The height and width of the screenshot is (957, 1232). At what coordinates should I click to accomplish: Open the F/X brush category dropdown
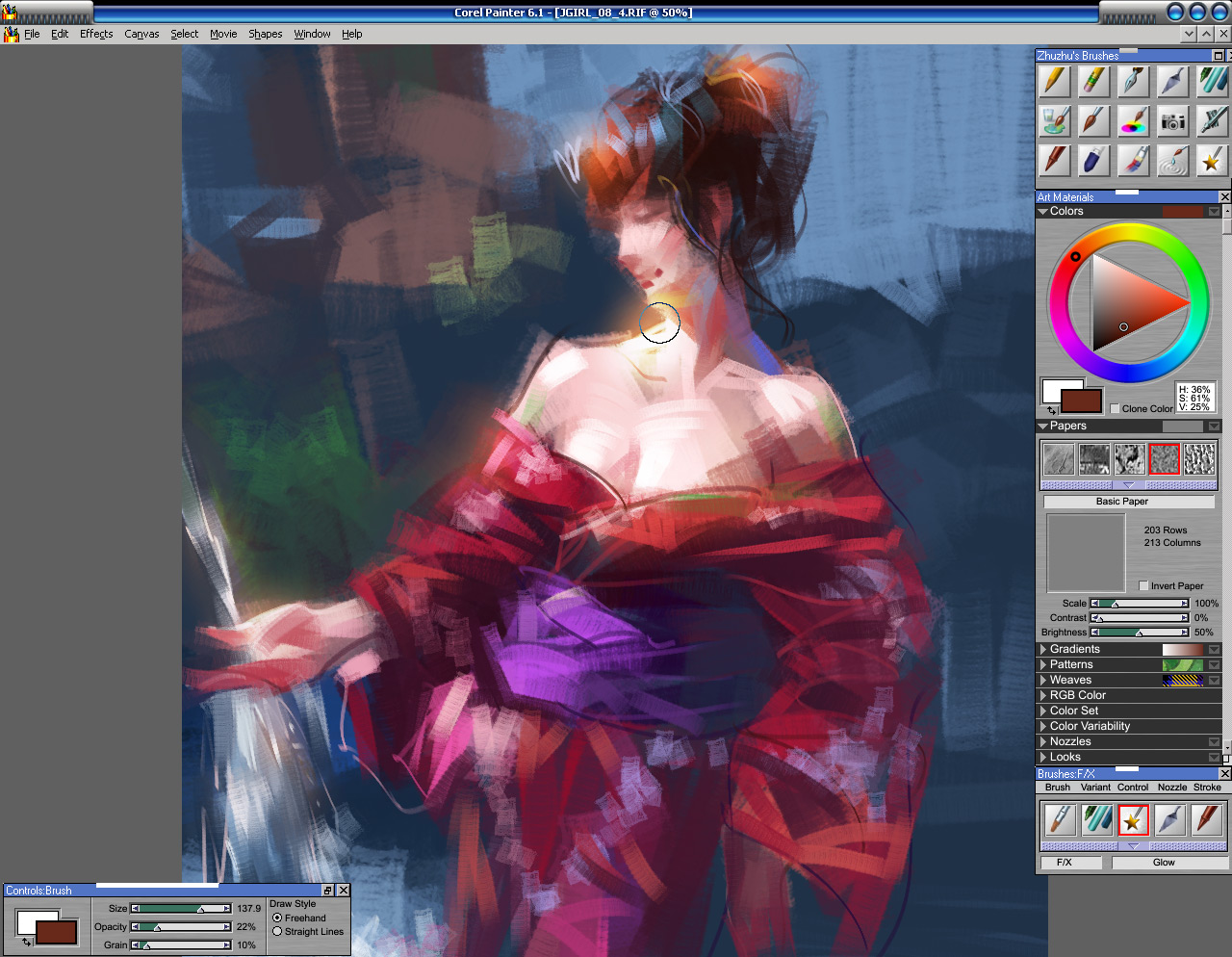pos(1072,863)
